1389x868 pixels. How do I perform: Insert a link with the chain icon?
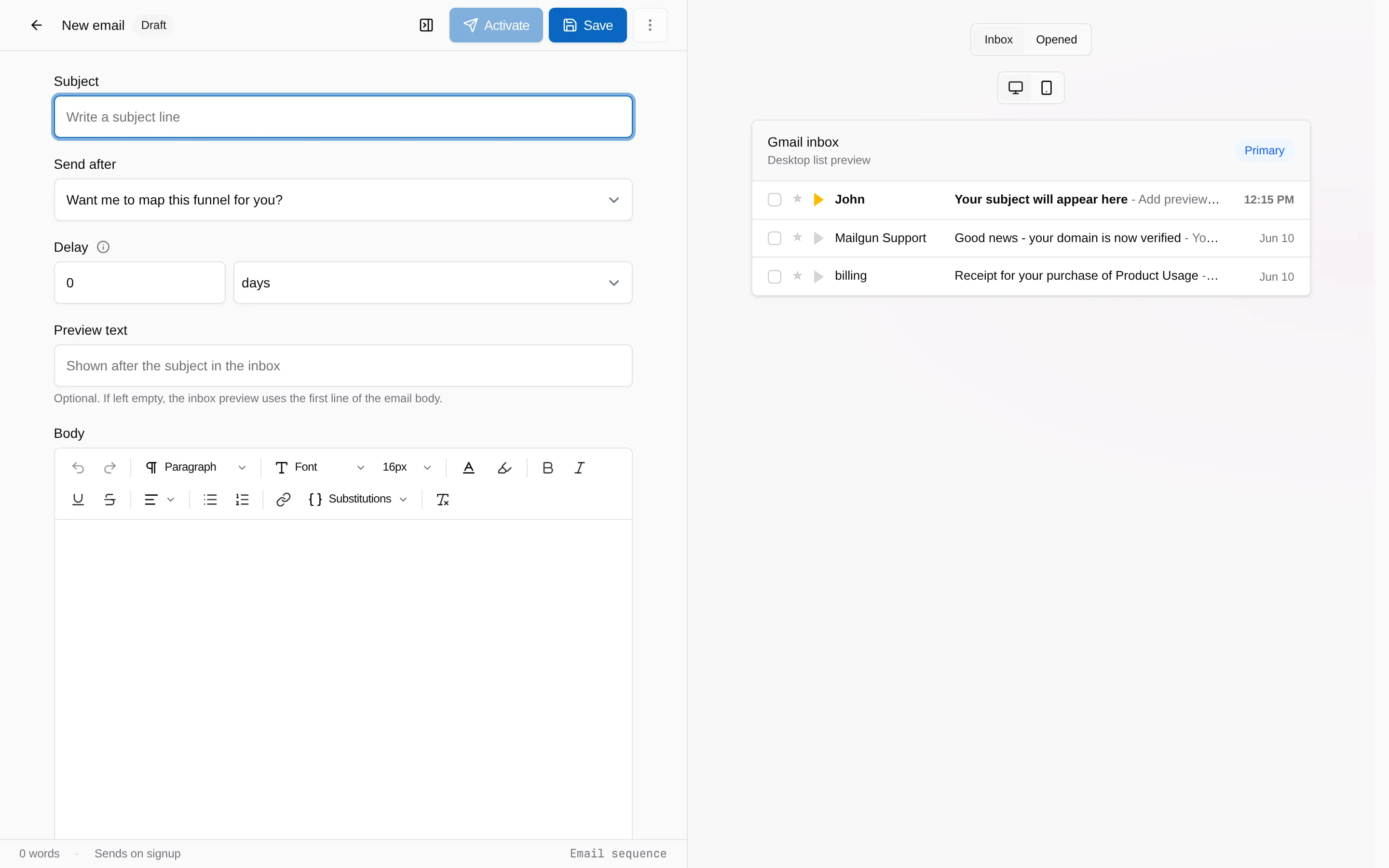point(283,500)
